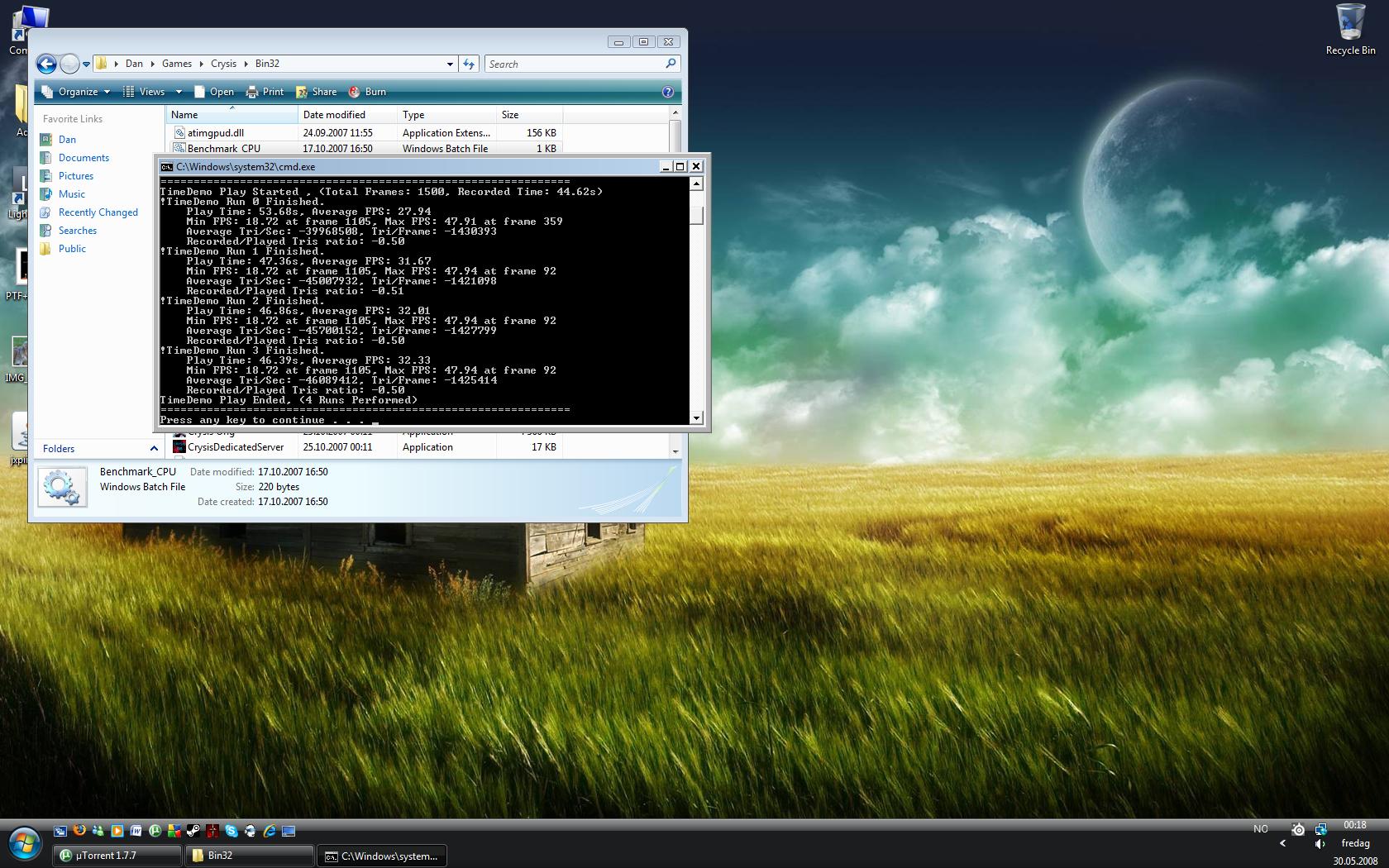Open the Organize menu
1389x868 pixels.
[75, 92]
